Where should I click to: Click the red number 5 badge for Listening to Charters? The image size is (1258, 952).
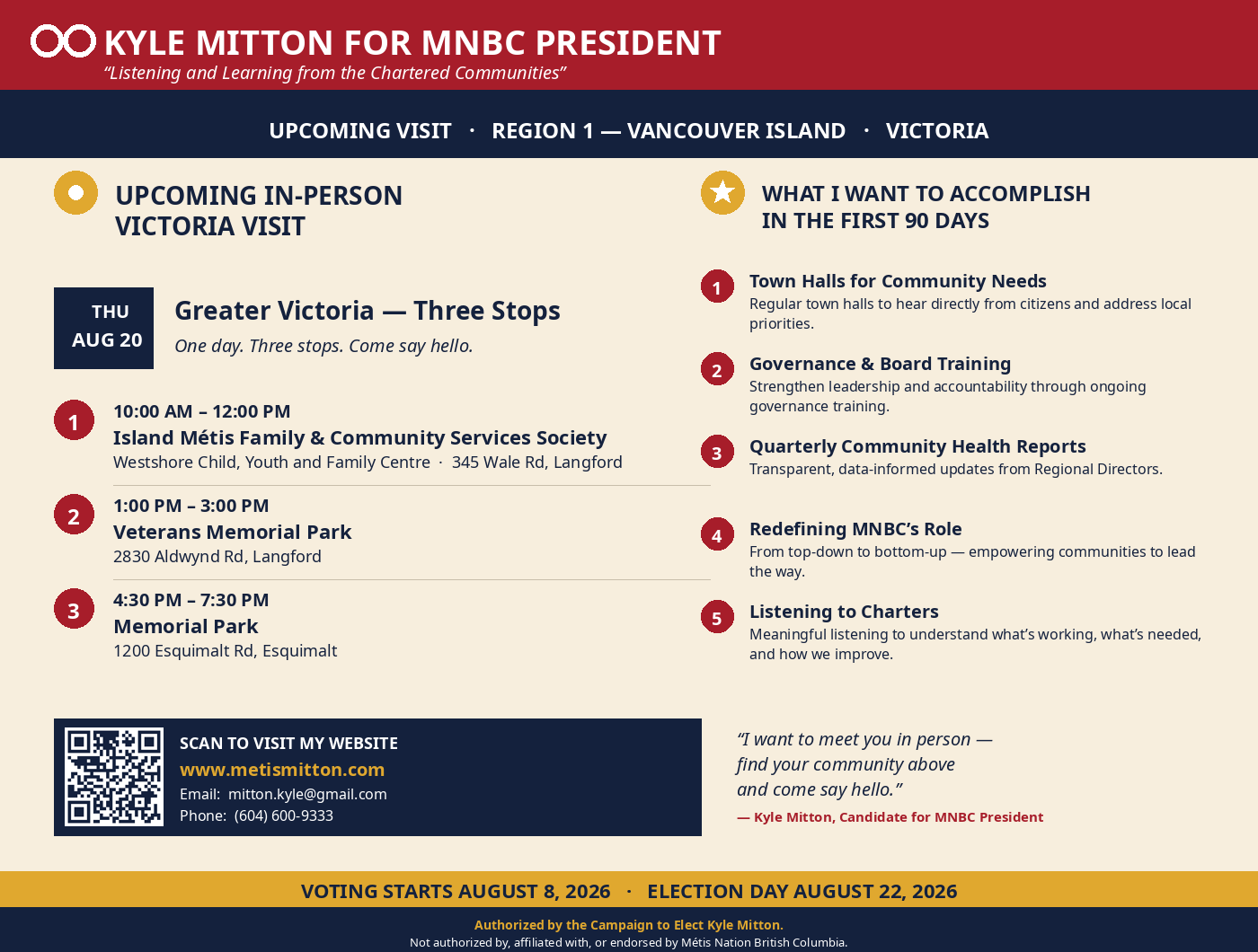tap(717, 617)
